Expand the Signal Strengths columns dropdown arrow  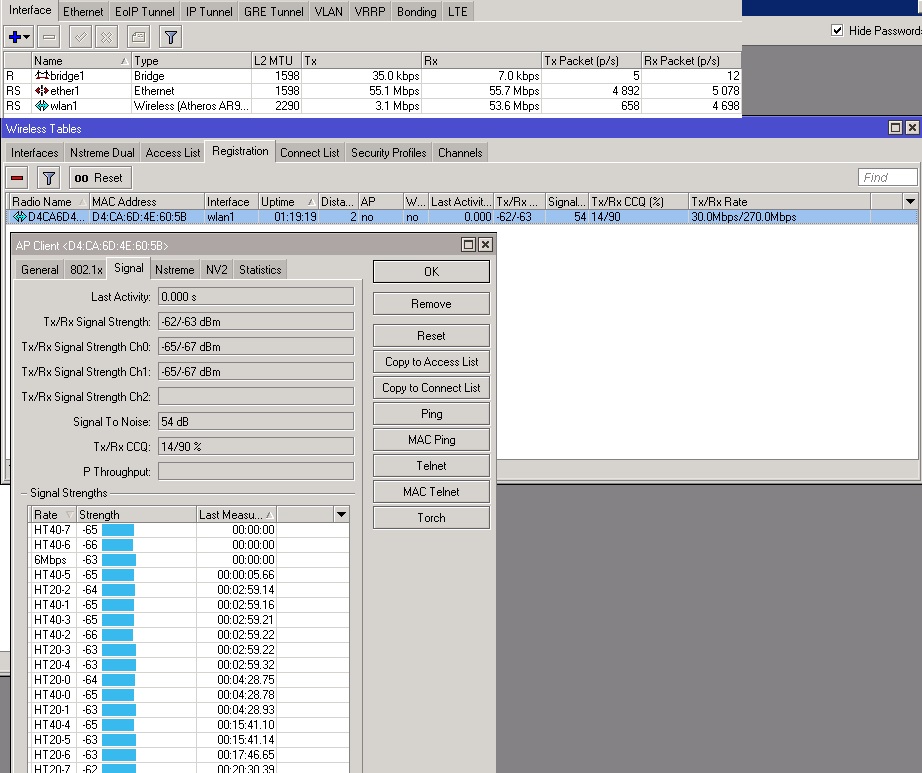[341, 514]
